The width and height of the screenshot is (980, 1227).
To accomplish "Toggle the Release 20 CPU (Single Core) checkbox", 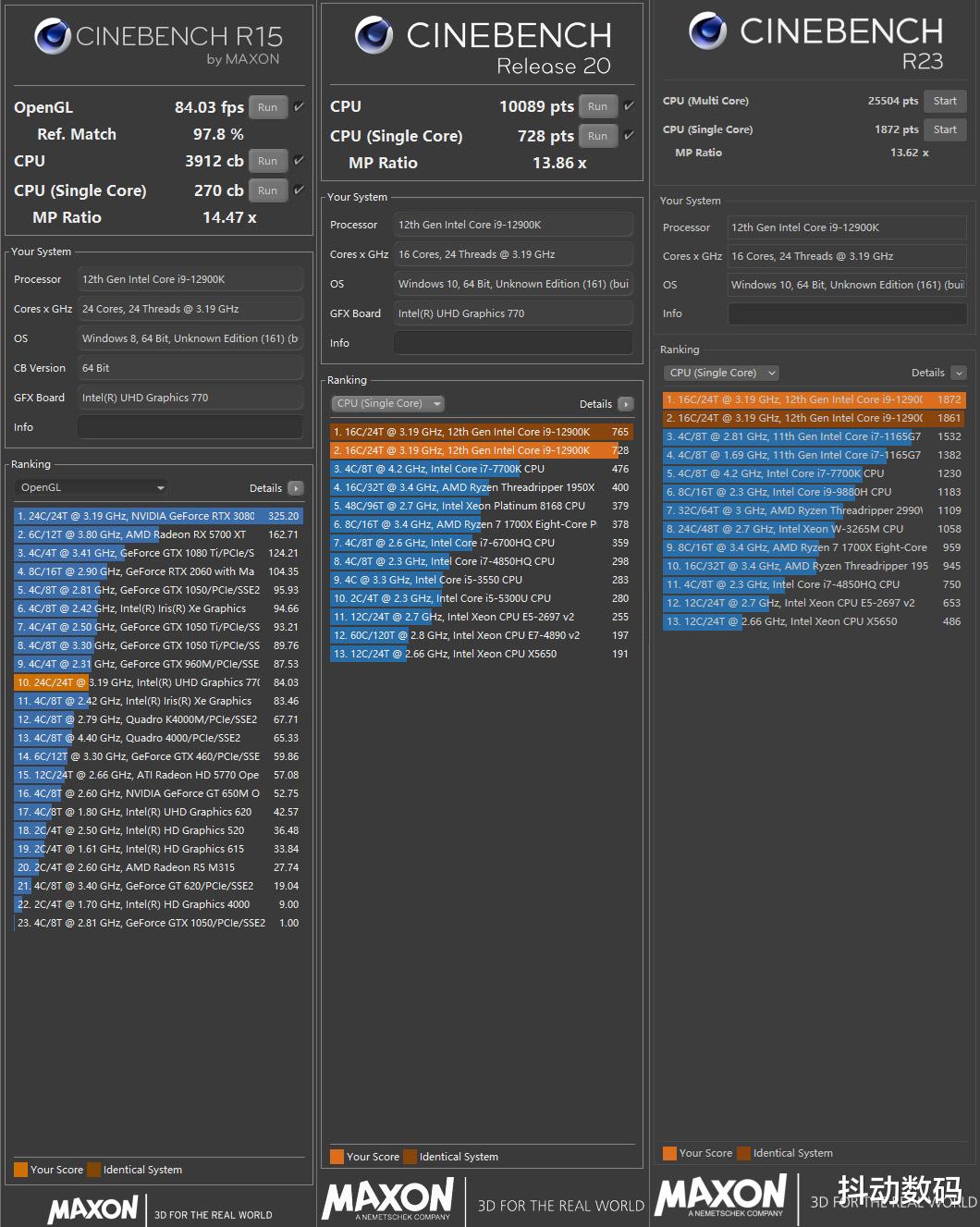I will click(x=629, y=136).
